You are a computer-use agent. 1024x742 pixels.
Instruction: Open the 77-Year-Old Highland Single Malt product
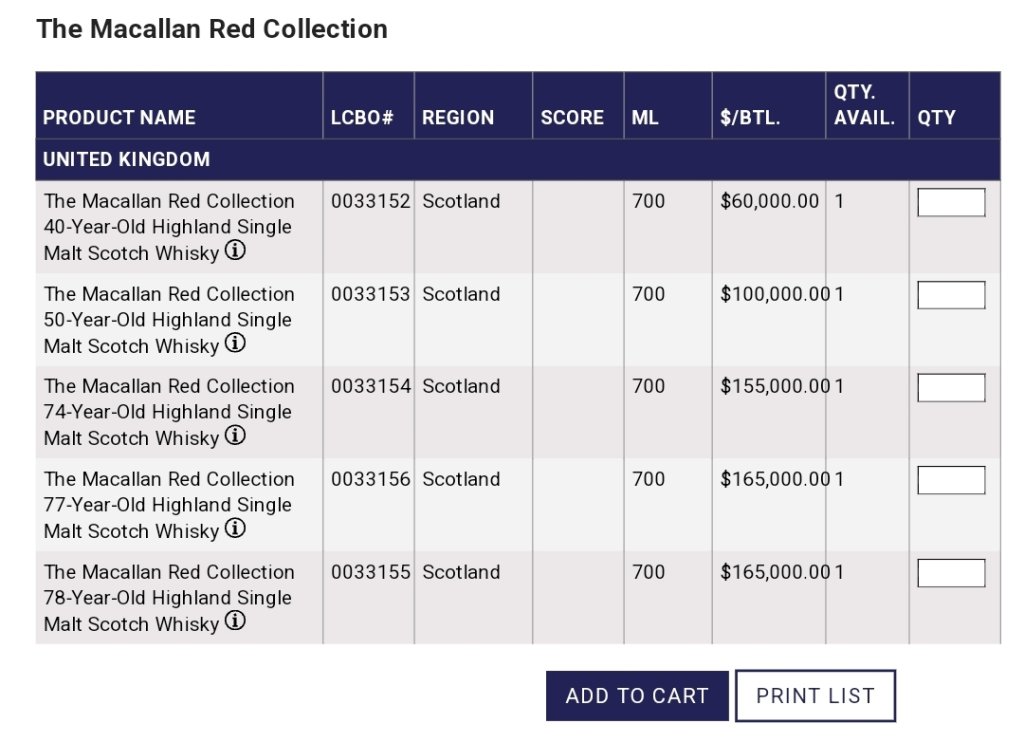point(168,505)
